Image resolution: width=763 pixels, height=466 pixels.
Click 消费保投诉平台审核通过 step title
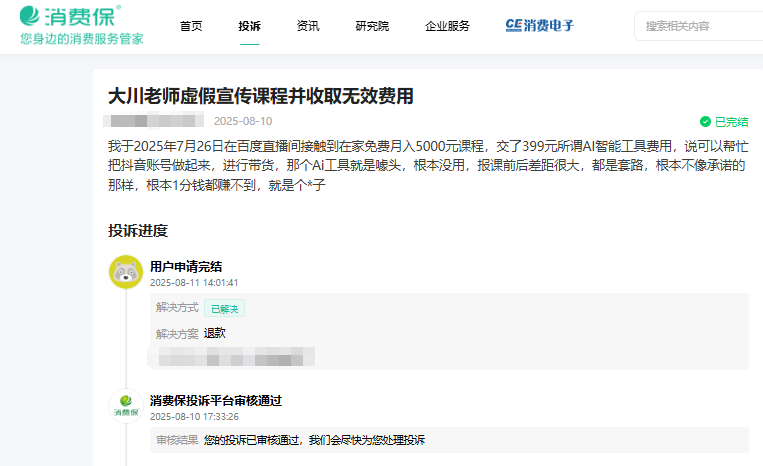coord(216,401)
